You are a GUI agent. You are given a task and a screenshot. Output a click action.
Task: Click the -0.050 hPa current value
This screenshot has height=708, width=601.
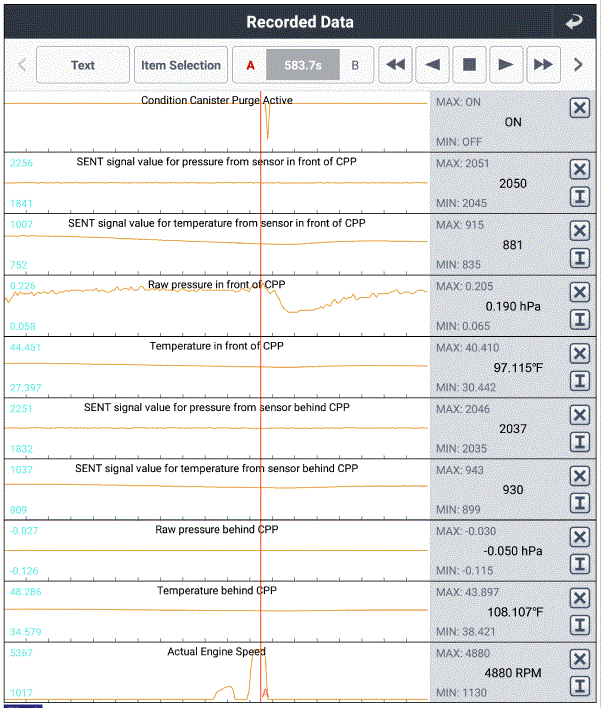pyautogui.click(x=513, y=551)
